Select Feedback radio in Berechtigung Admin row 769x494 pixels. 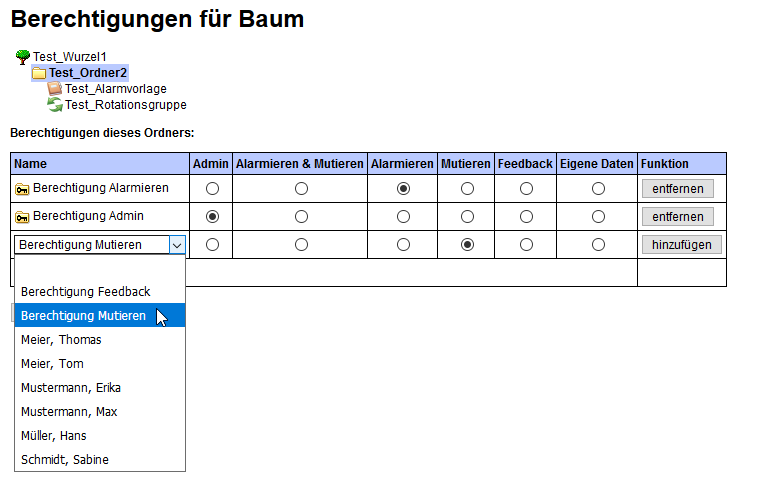coord(526,216)
